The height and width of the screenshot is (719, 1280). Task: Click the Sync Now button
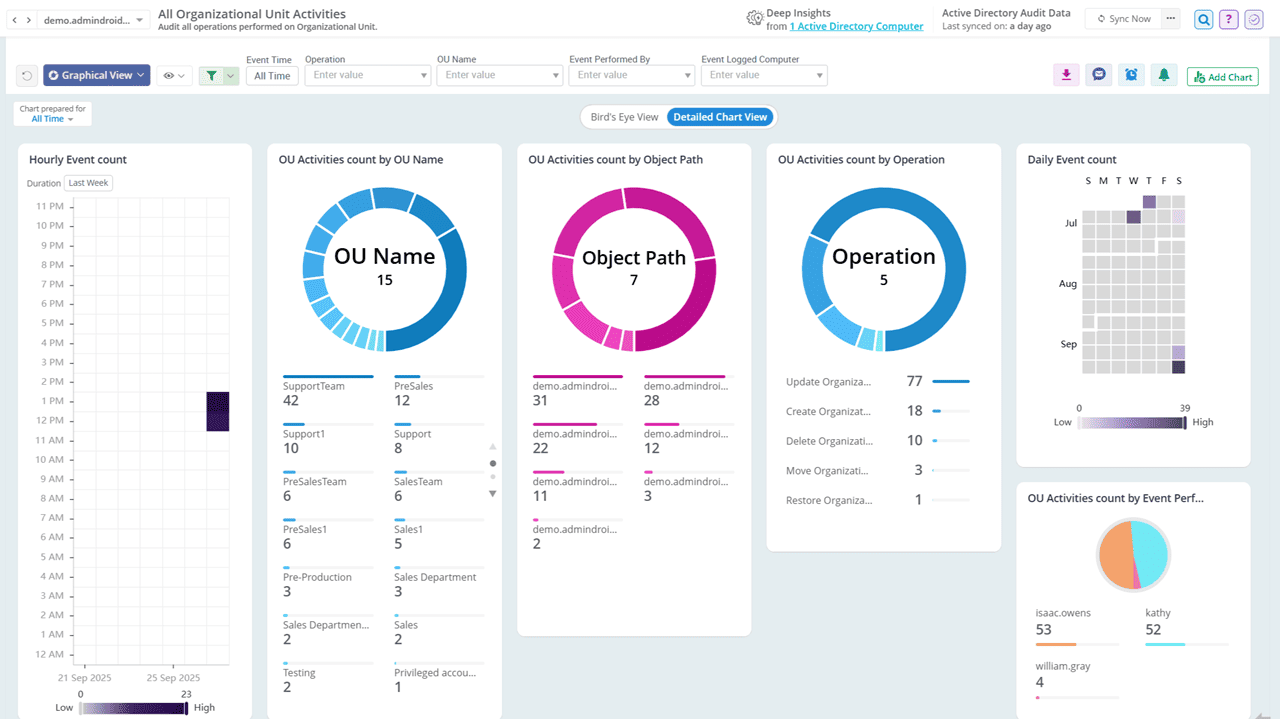click(x=1123, y=19)
